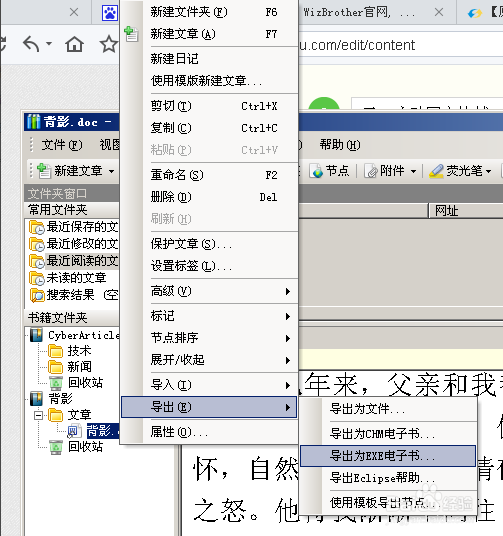503x536 pixels.
Task: Choose 使用模板导出节点 submenu item
Action: (388, 502)
